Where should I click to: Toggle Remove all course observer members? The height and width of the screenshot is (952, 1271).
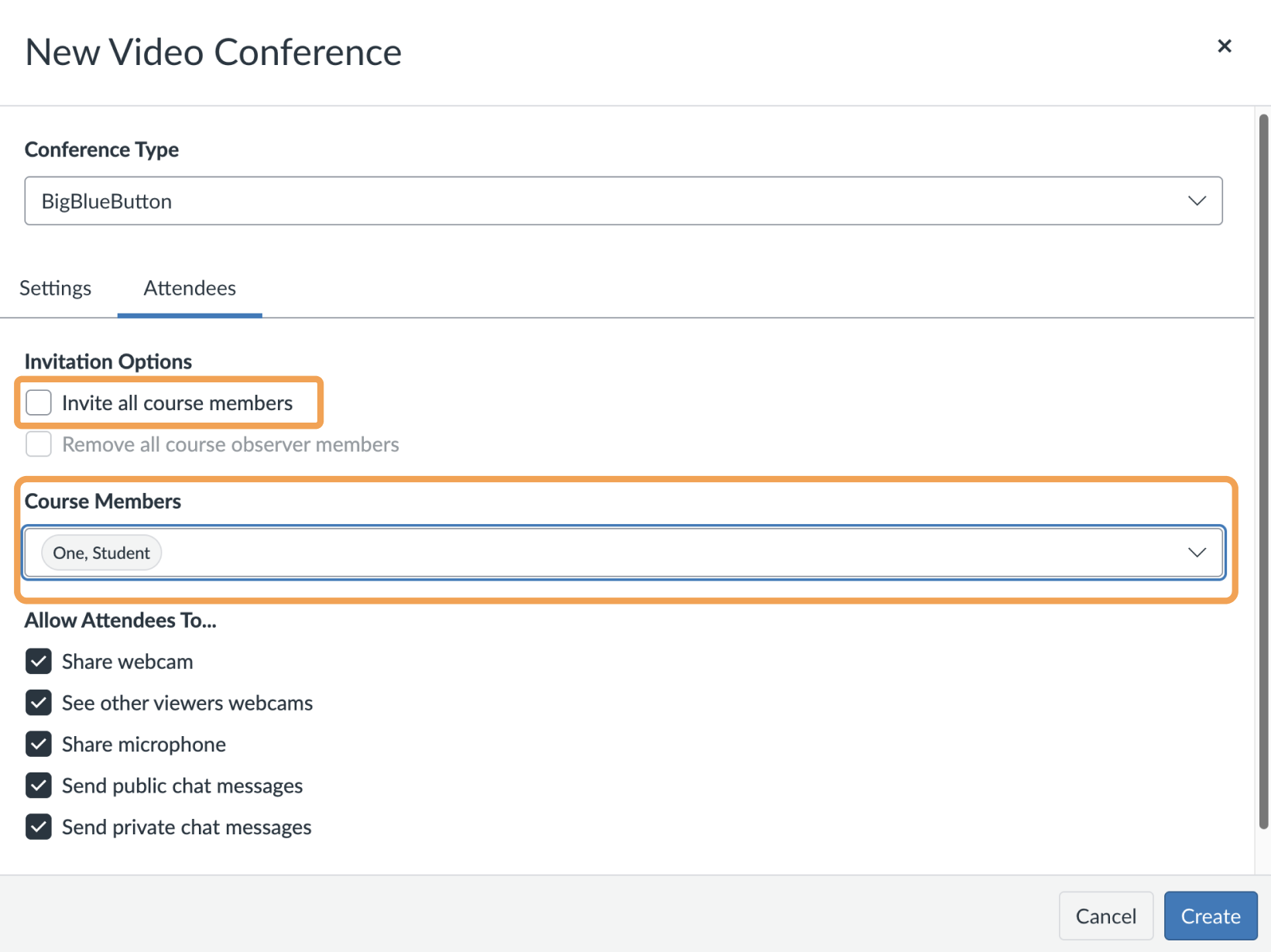(x=39, y=444)
